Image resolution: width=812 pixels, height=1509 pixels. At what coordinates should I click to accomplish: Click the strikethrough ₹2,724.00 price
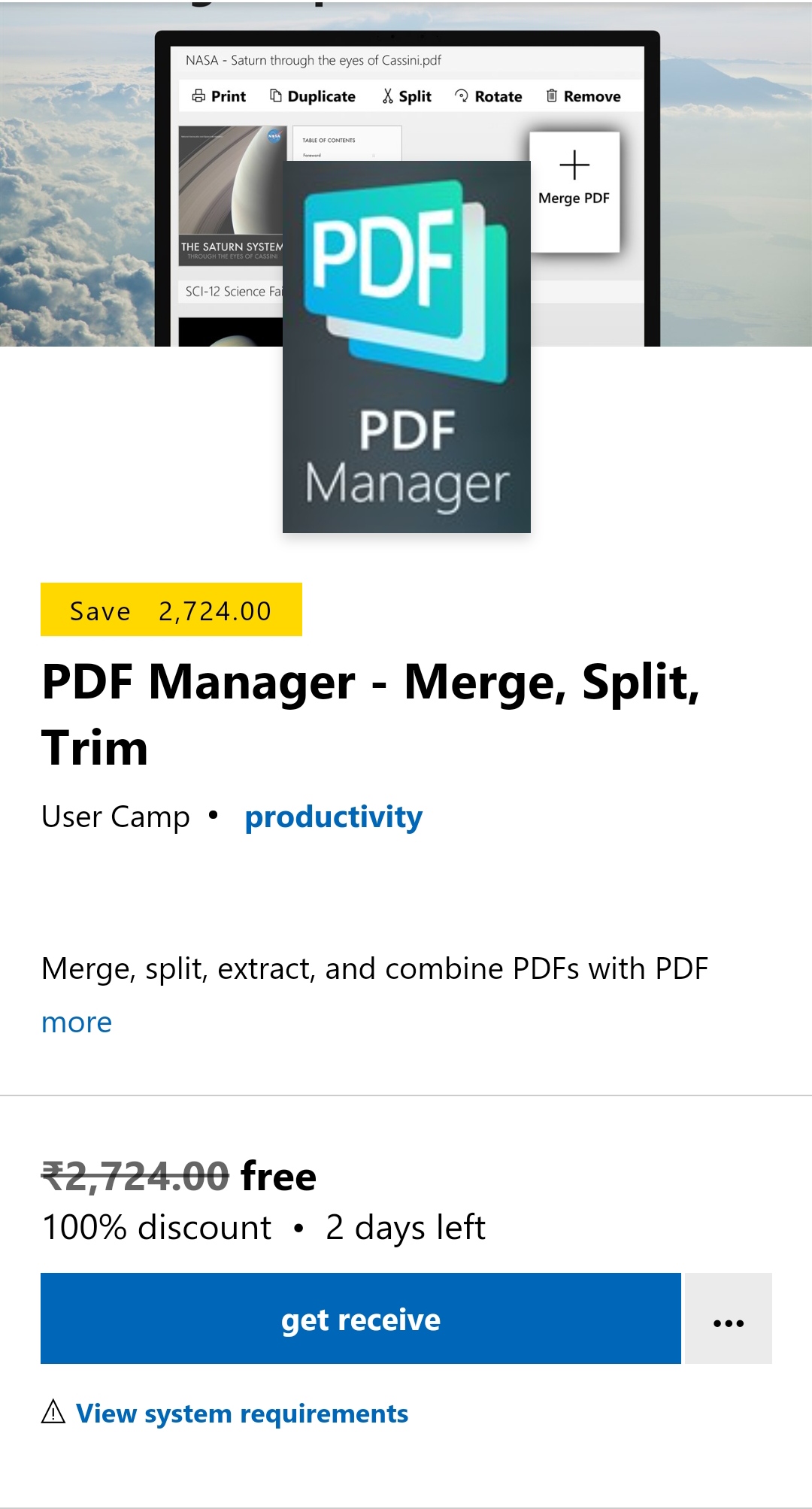[x=135, y=1177]
